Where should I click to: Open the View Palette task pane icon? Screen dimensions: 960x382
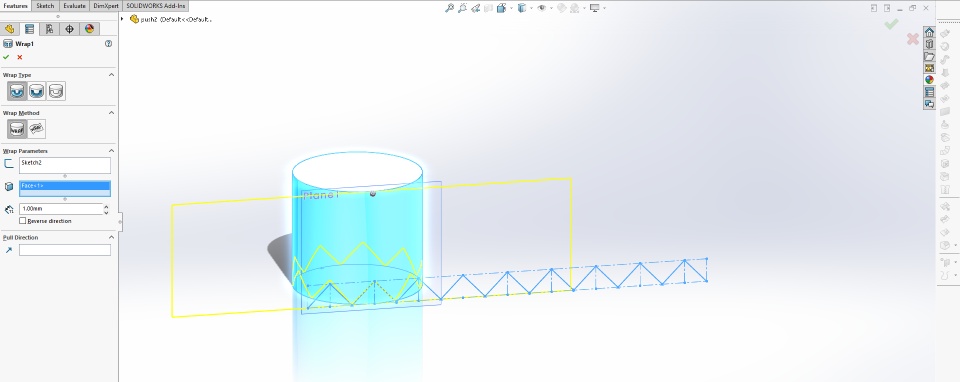(929, 67)
